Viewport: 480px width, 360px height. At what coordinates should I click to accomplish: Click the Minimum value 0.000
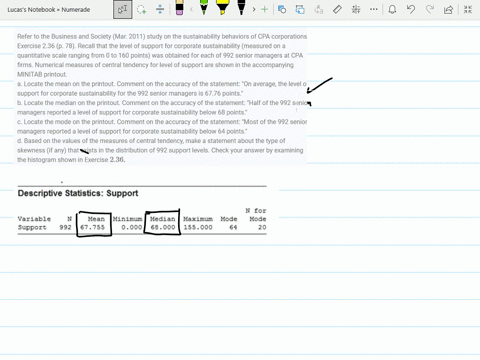coord(132,227)
